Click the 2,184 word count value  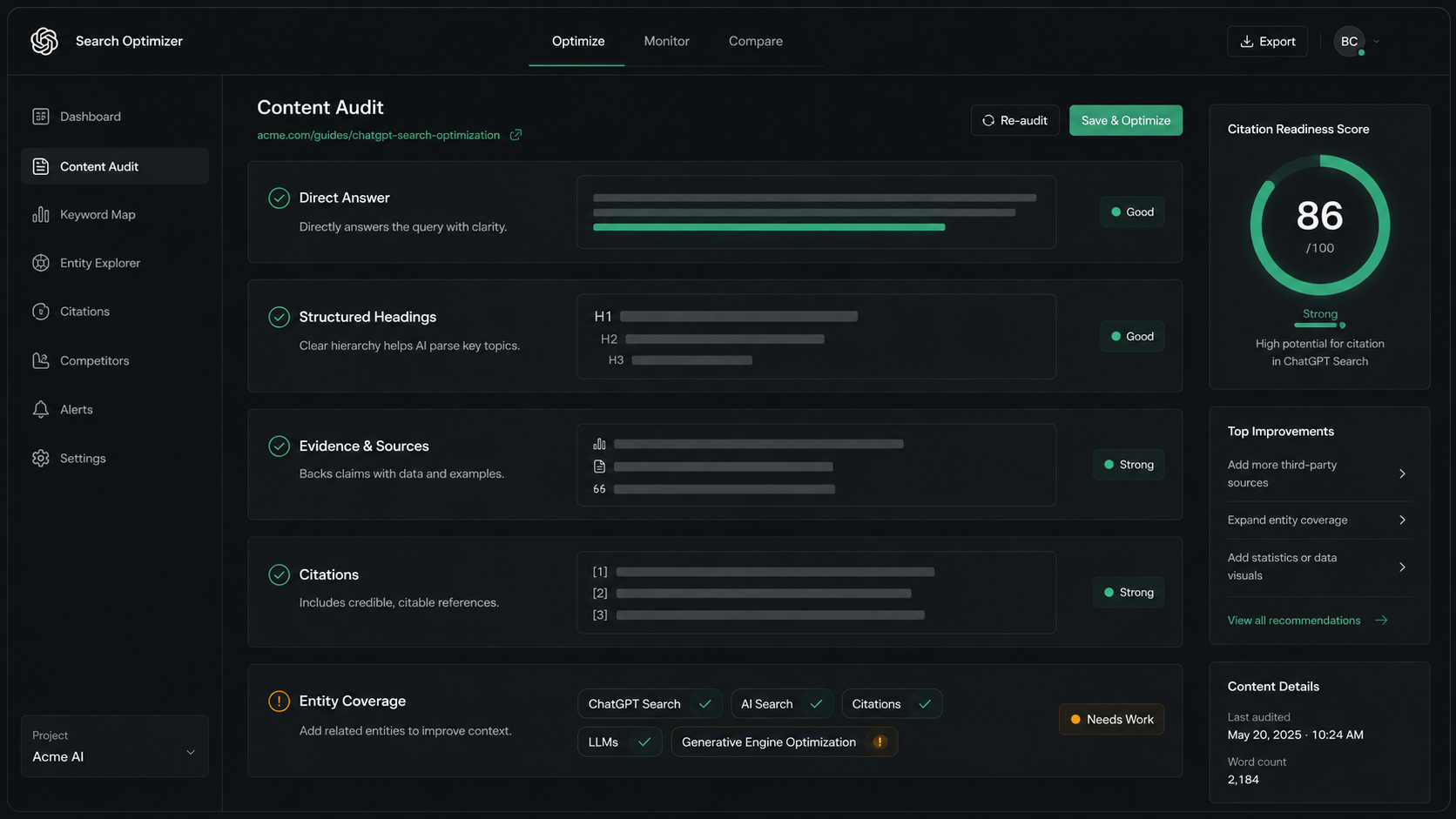(x=1244, y=780)
